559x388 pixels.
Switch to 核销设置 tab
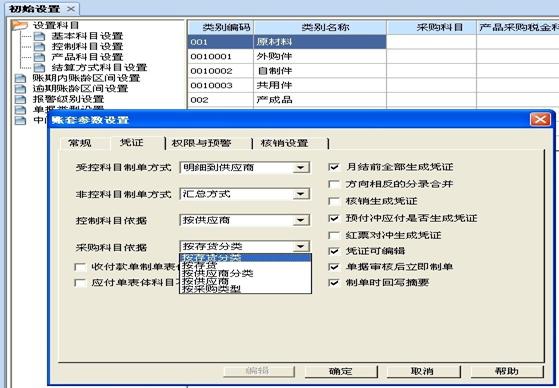(284, 143)
